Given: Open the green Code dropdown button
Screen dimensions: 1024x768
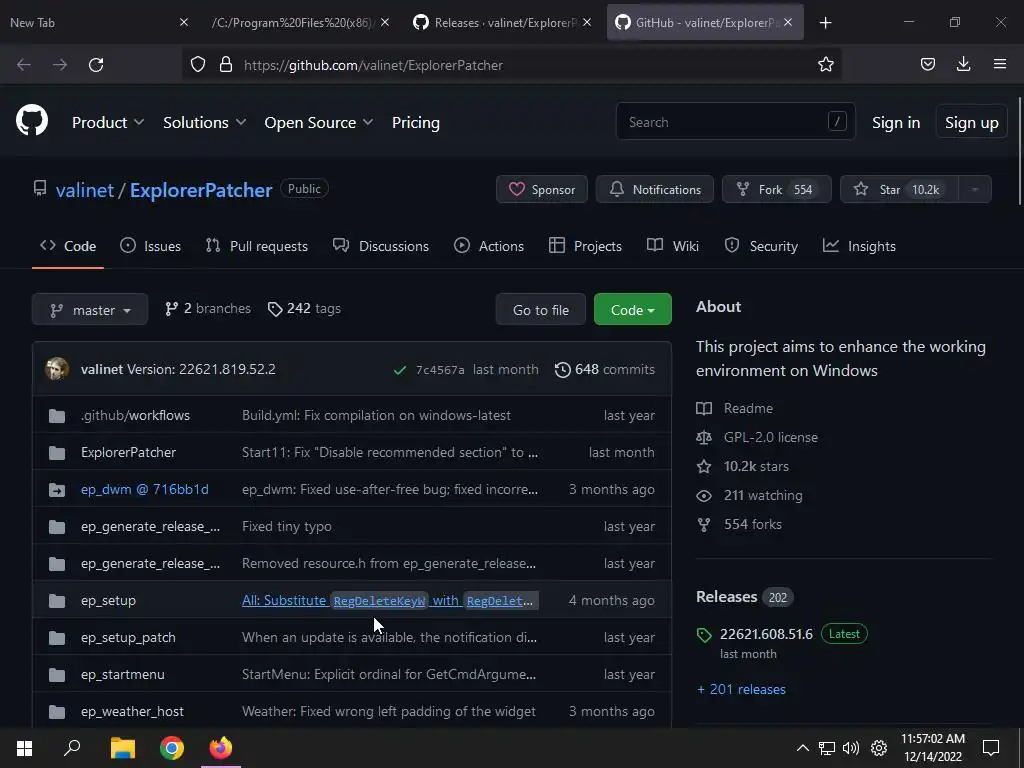Looking at the screenshot, I should coord(632,310).
